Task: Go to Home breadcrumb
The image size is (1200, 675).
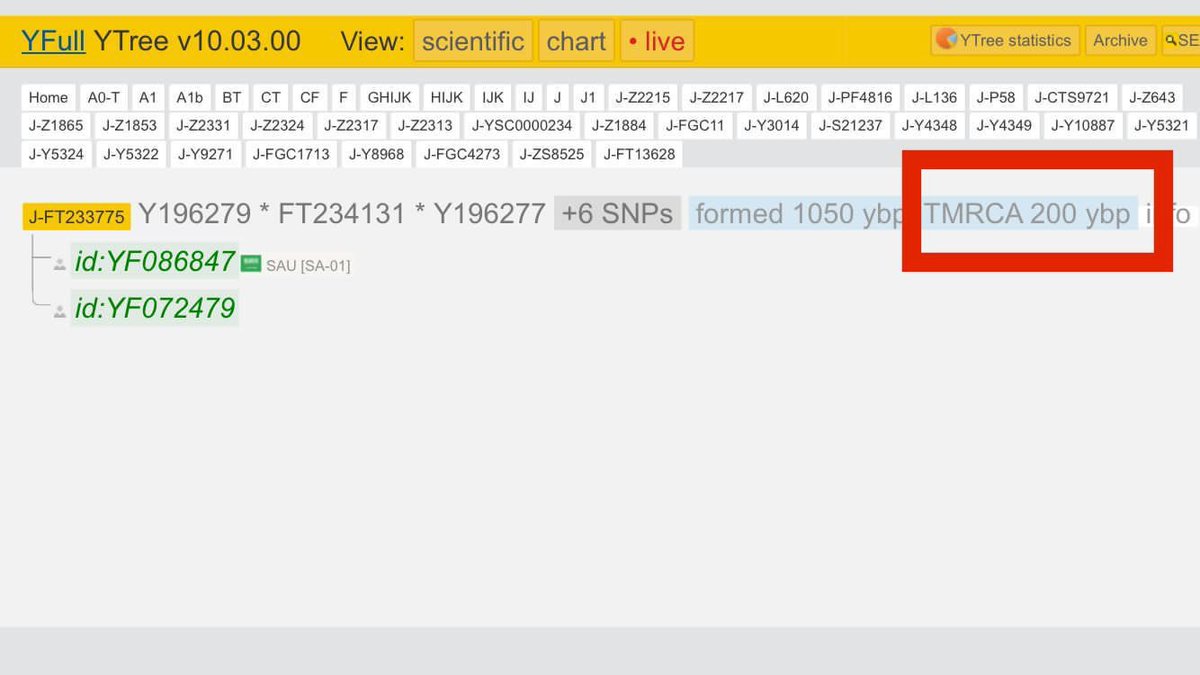Action: 48,97
